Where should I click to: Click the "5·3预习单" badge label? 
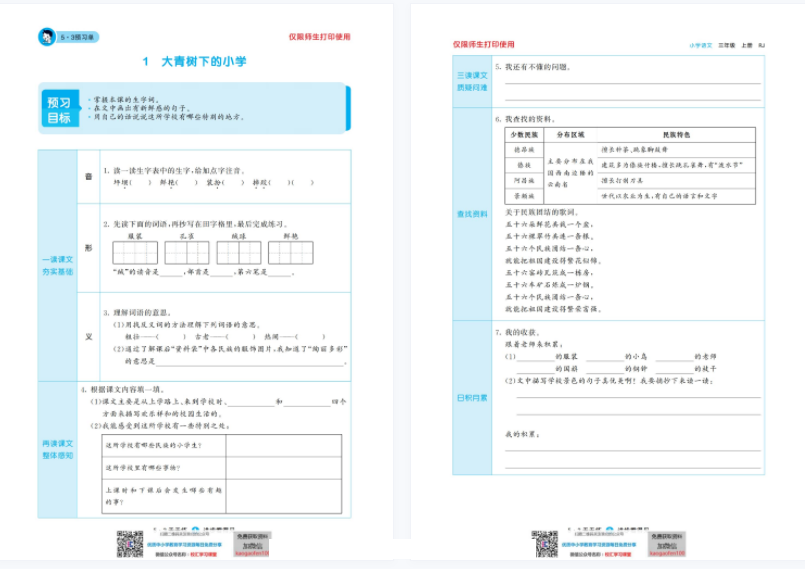tap(77, 37)
